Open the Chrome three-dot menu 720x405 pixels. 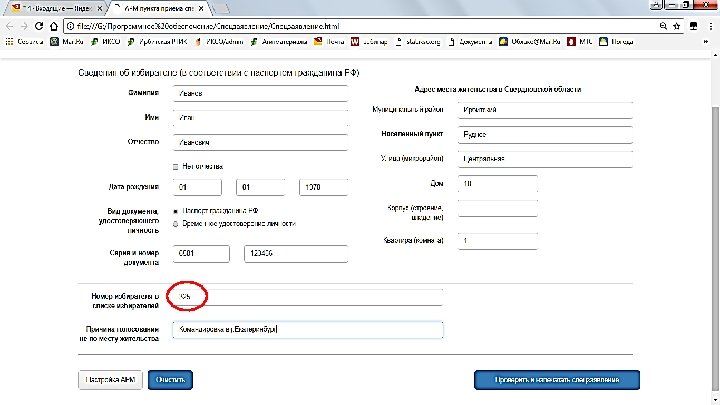pyautogui.click(x=710, y=26)
